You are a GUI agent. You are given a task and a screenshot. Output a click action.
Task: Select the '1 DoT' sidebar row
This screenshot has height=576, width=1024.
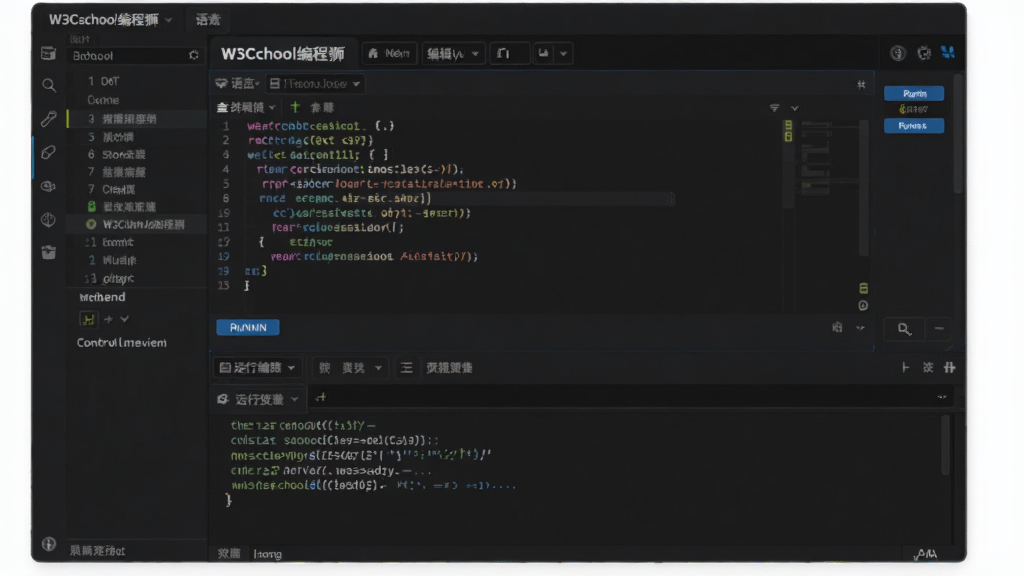pyautogui.click(x=136, y=81)
